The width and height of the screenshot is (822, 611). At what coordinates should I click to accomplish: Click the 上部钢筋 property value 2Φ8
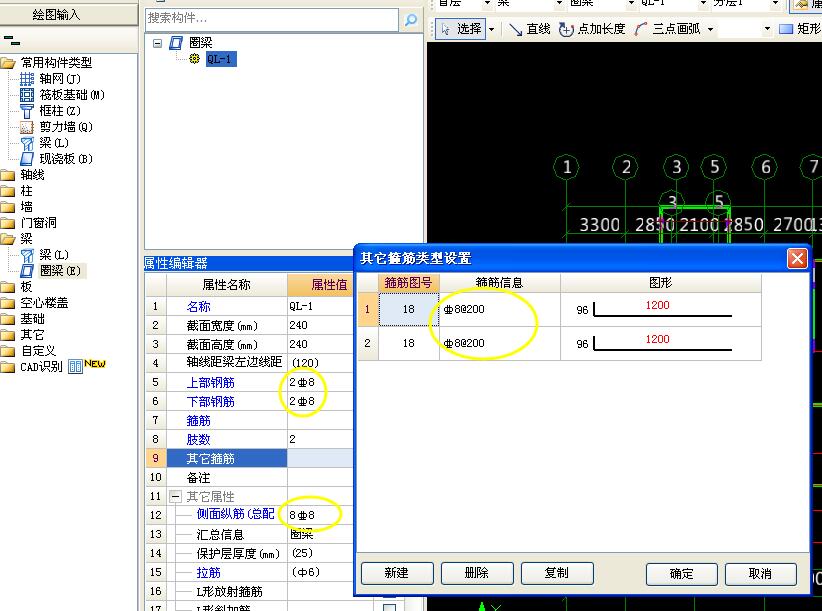point(320,383)
